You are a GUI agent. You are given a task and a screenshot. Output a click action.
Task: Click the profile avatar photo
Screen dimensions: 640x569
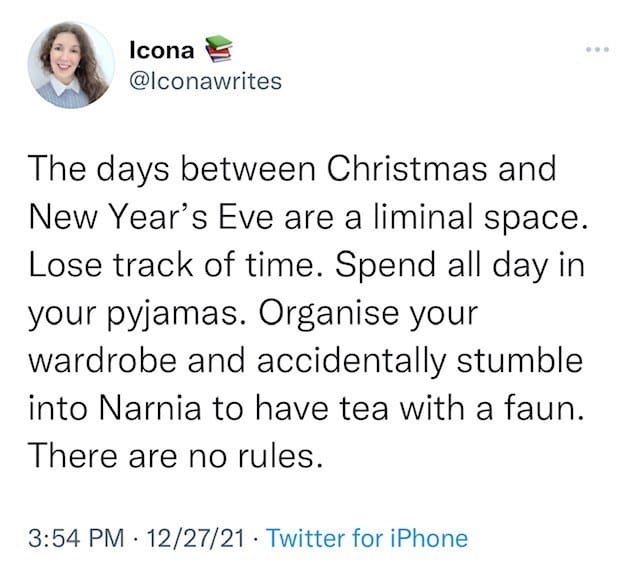(71, 63)
